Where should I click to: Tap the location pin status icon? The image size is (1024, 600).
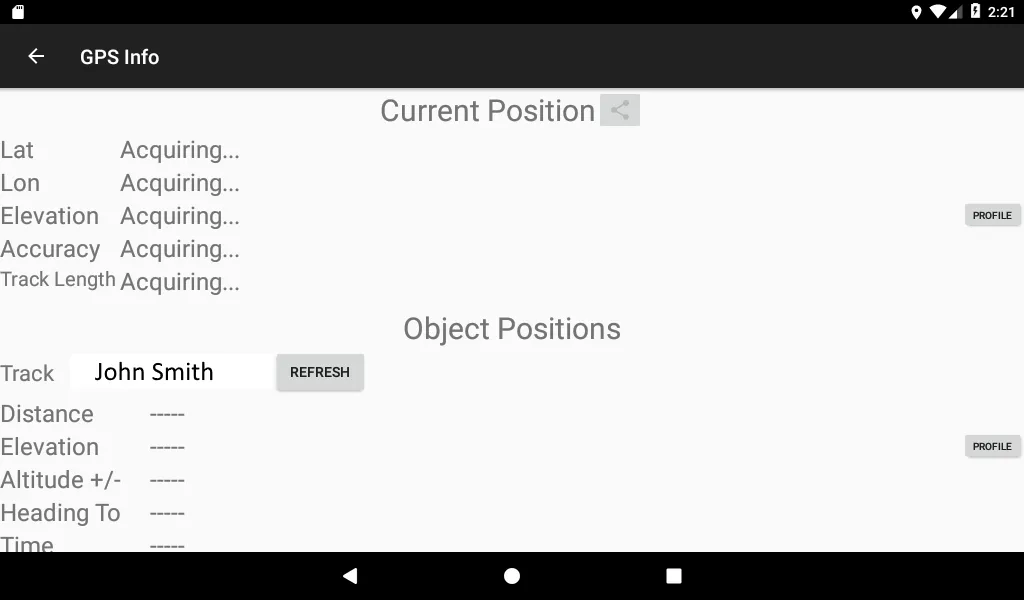pos(916,12)
